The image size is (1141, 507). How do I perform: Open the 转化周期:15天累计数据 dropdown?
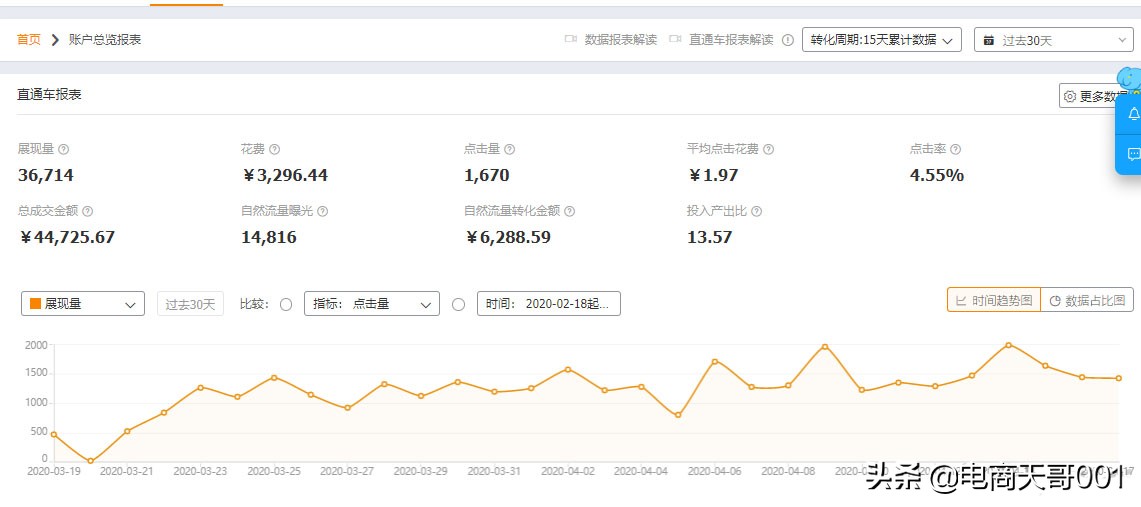click(881, 40)
